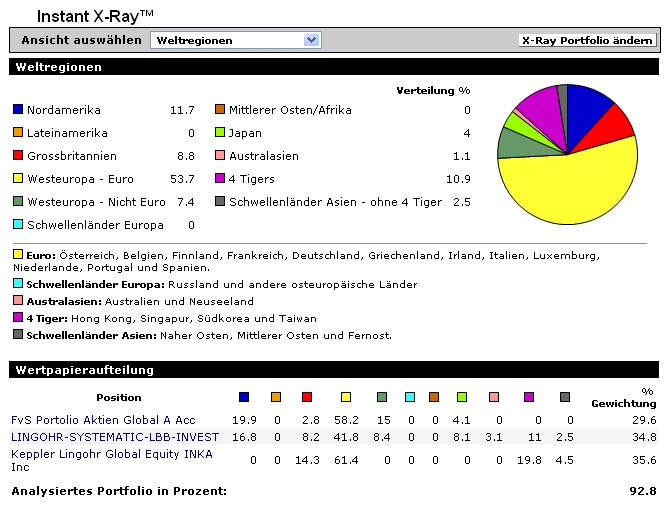The height and width of the screenshot is (512, 668).
Task: Click grey Schwellenländer Asien - ohne 4 Tiger swatch
Action: click(x=220, y=201)
